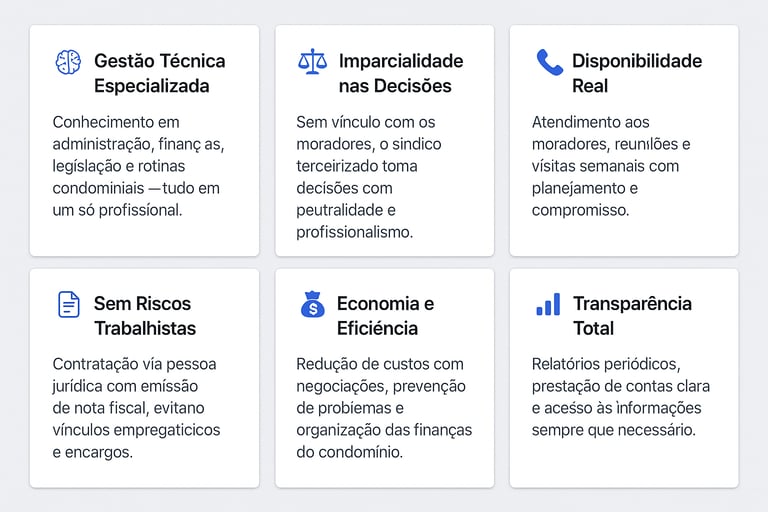Click the text starting 'Conhecimento em administração'
The width and height of the screenshot is (768, 512).
click(x=138, y=166)
